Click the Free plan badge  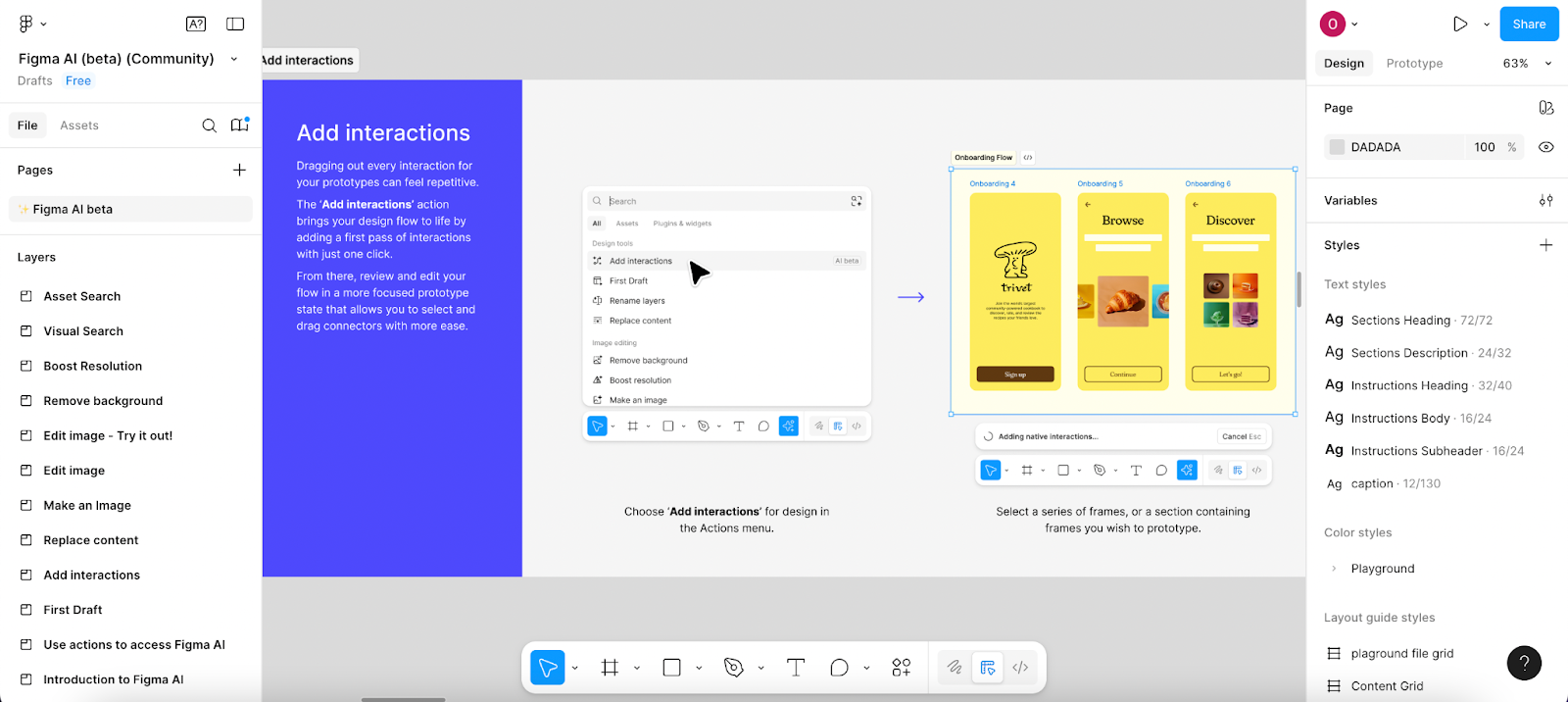coord(78,81)
